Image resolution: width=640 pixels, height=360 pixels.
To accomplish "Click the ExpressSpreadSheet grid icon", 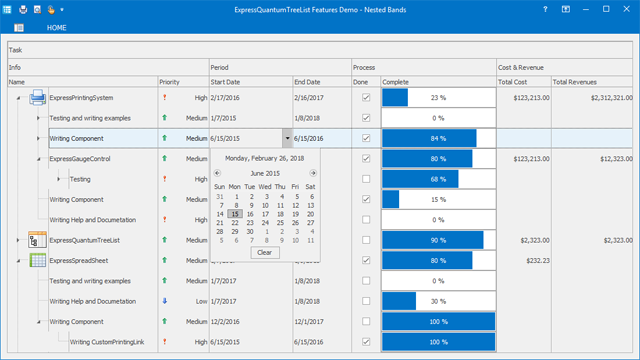I will (38, 260).
